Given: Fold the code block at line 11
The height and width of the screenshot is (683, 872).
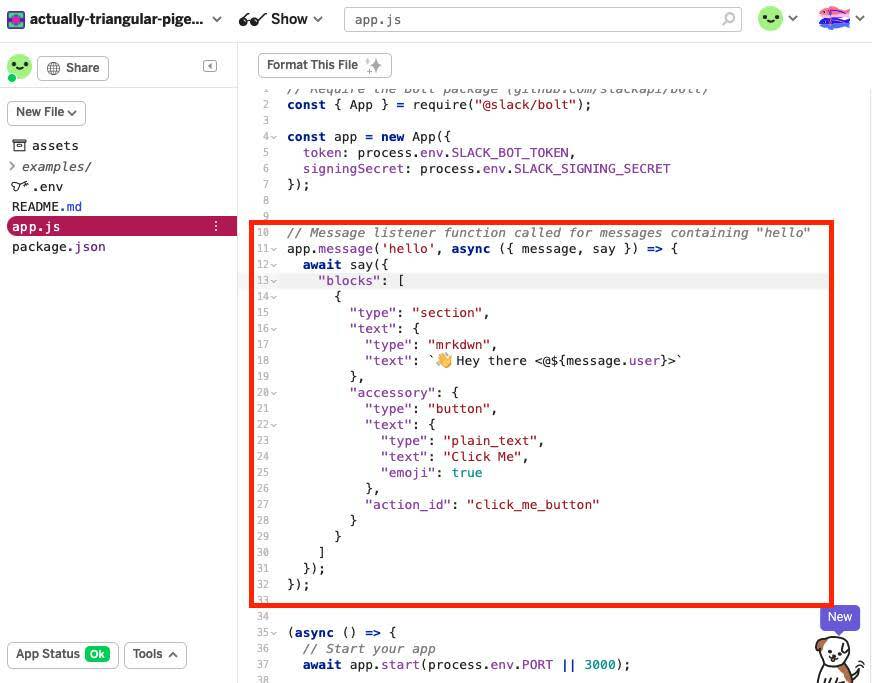Looking at the screenshot, I should [271, 248].
